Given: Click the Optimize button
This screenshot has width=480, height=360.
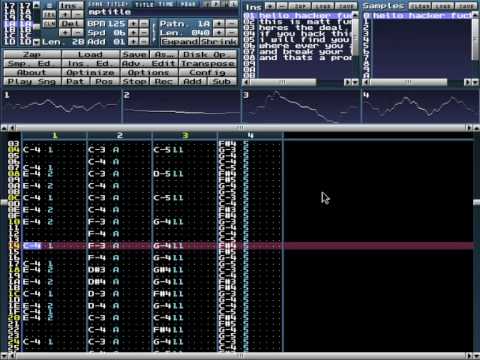Looking at the screenshot, I should pyautogui.click(x=90, y=72).
